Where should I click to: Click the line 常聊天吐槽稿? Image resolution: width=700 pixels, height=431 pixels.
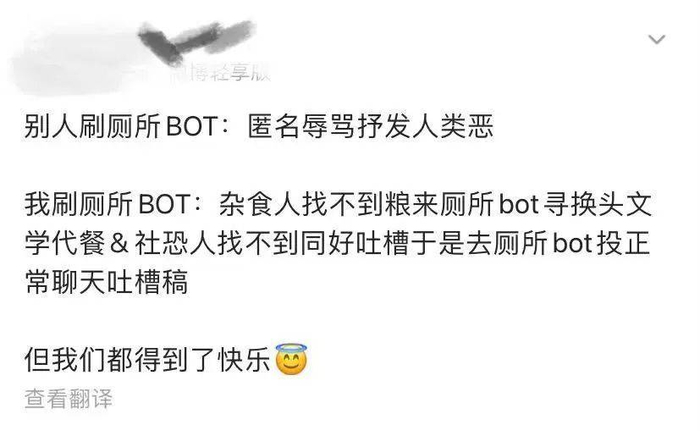click(106, 282)
